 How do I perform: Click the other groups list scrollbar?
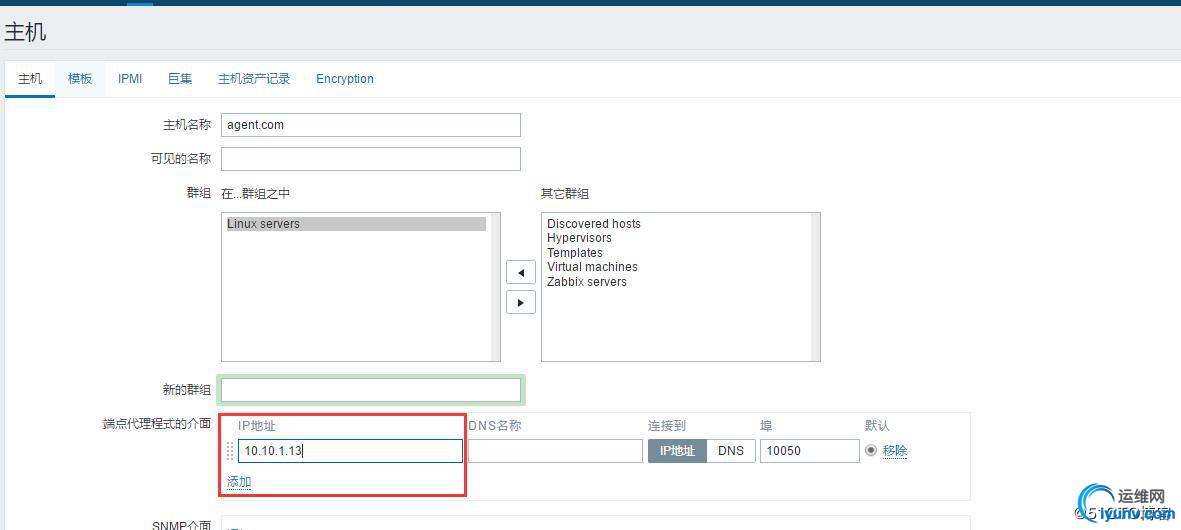coord(815,287)
